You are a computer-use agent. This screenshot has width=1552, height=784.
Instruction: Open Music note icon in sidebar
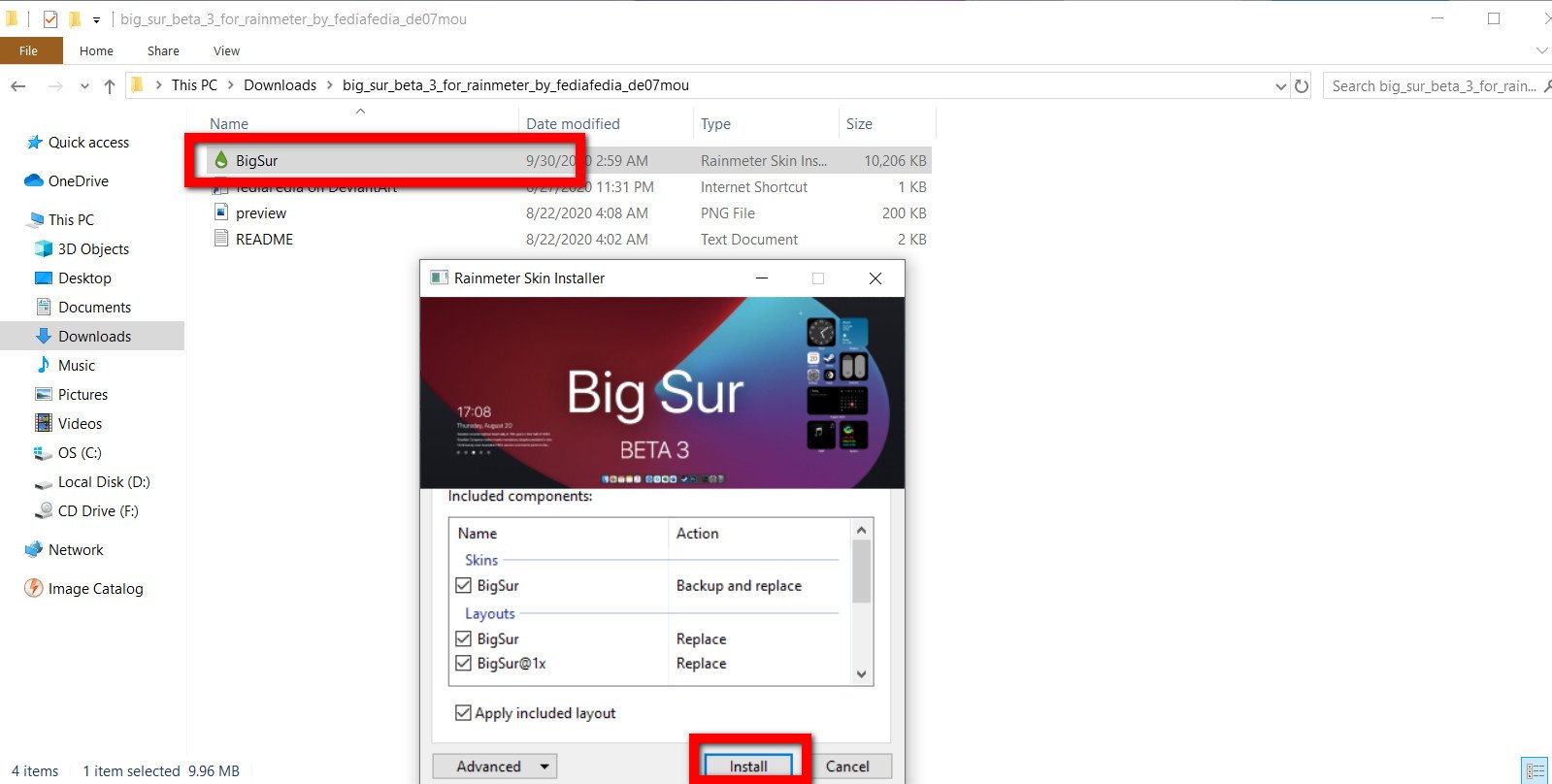(44, 365)
